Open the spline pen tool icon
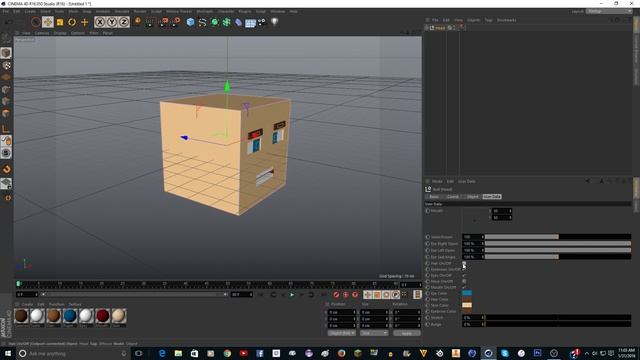 pyautogui.click(x=202, y=22)
